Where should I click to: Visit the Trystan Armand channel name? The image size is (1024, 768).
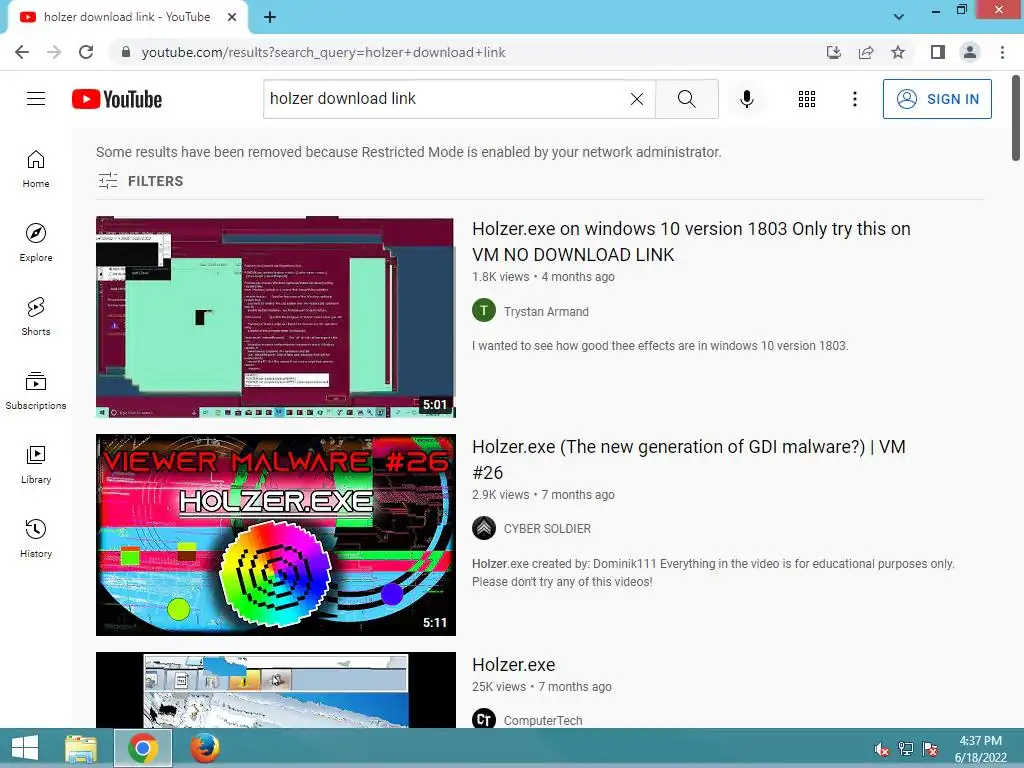546,312
